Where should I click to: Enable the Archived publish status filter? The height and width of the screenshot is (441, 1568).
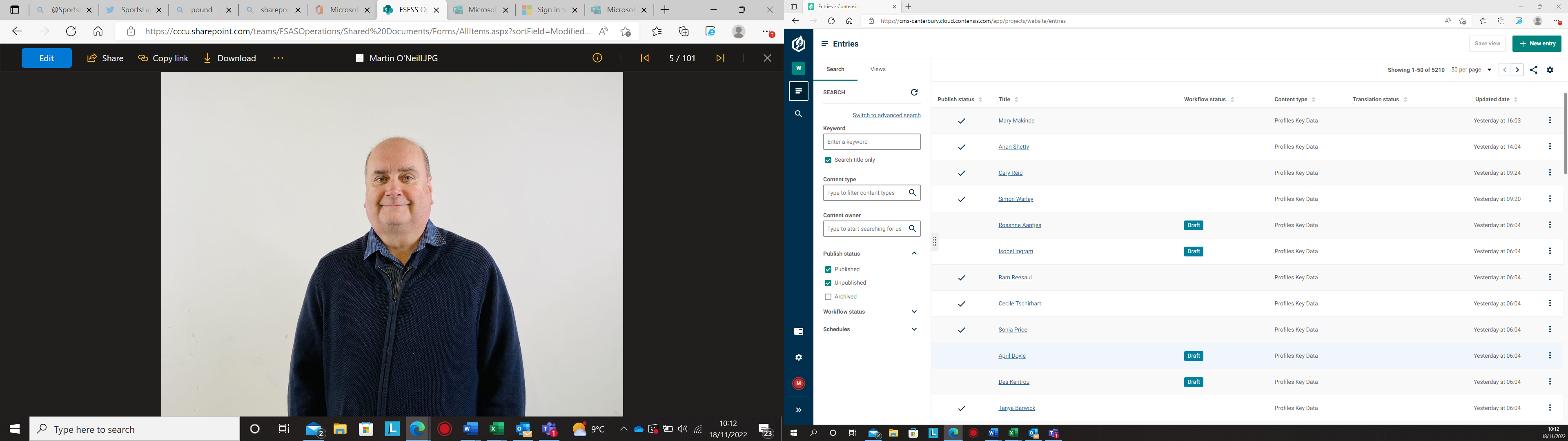(827, 297)
